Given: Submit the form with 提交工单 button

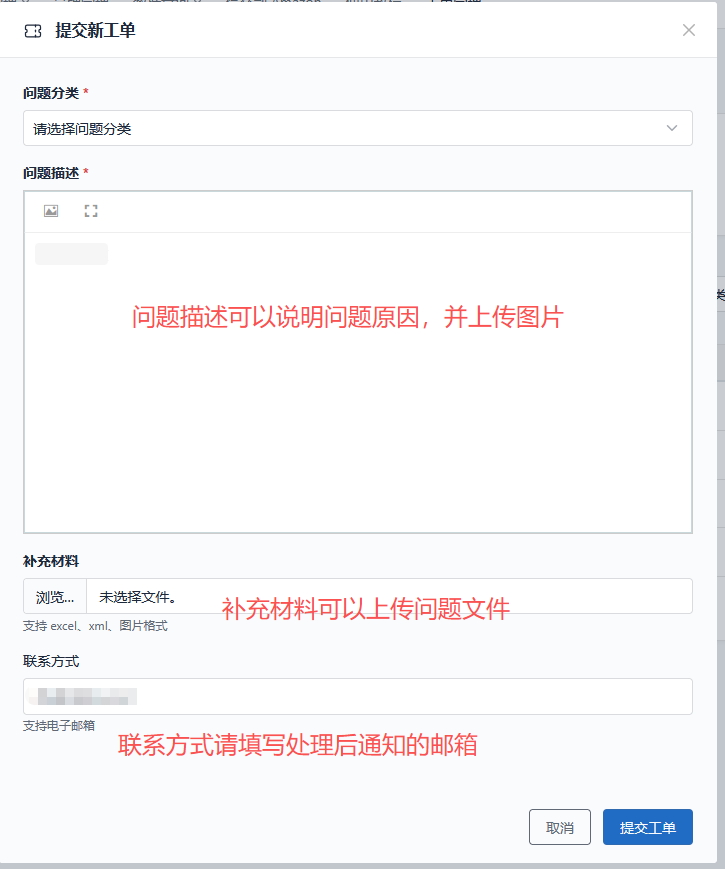Looking at the screenshot, I should 647,827.
